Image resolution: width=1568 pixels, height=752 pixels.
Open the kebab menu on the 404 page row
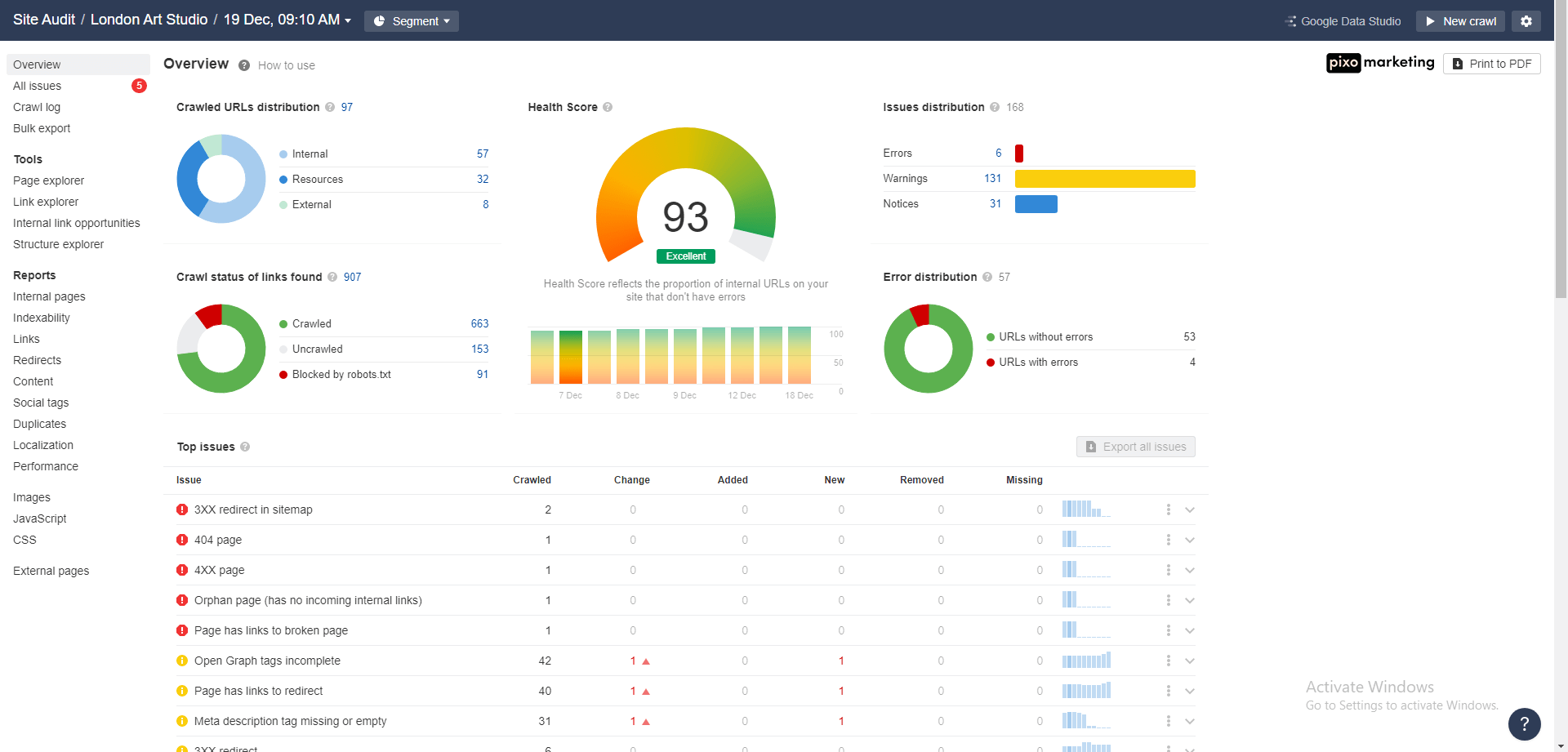pos(1167,540)
